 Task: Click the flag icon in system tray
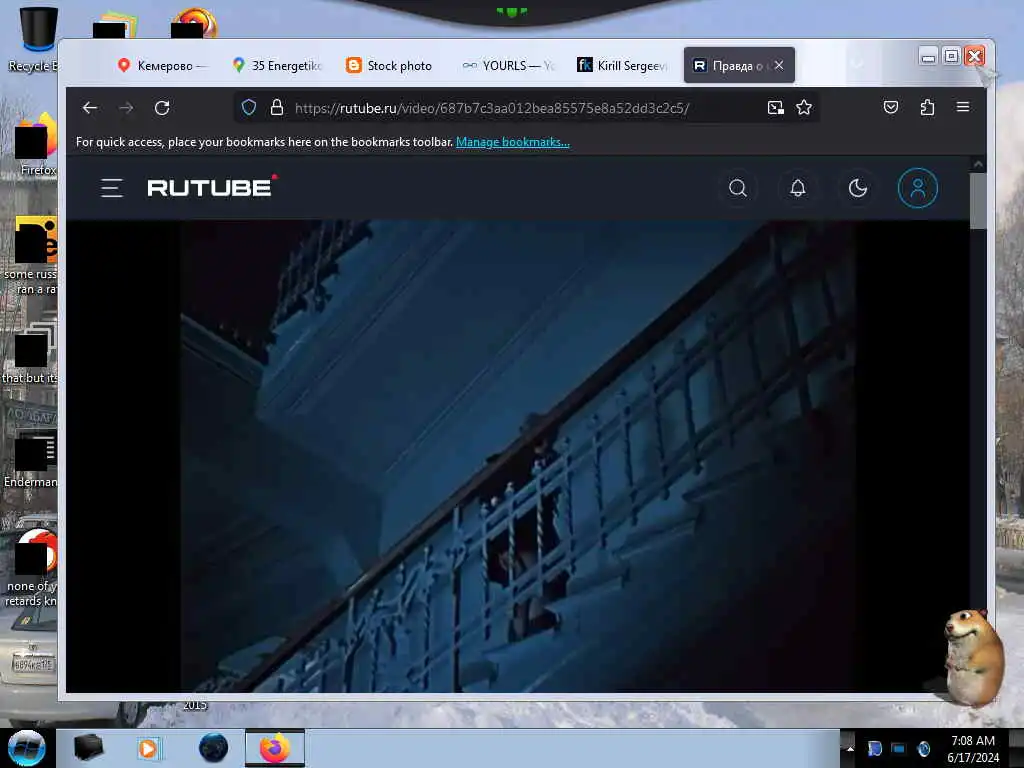(x=874, y=748)
